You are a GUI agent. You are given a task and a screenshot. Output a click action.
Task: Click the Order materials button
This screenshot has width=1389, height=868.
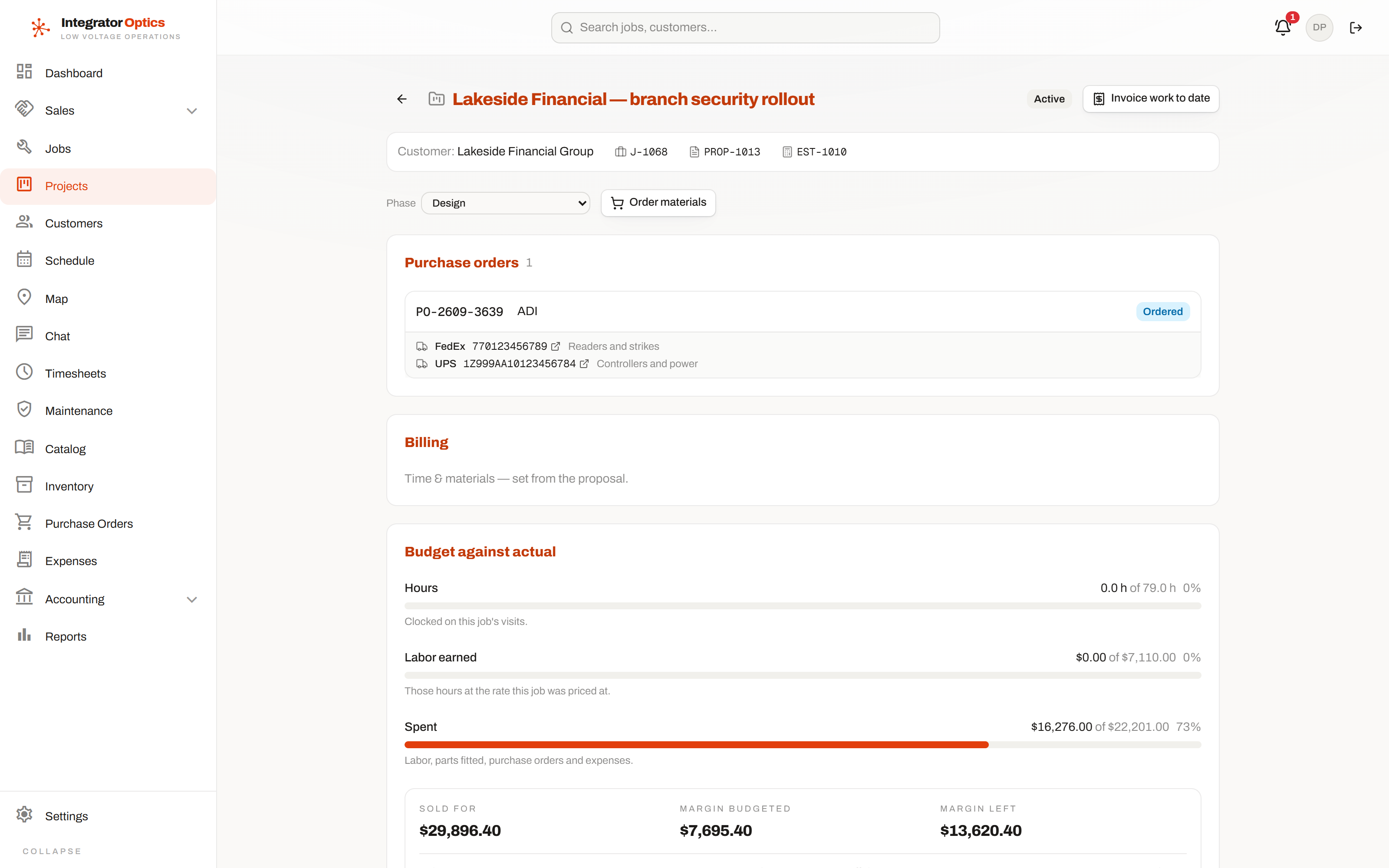pyautogui.click(x=658, y=203)
